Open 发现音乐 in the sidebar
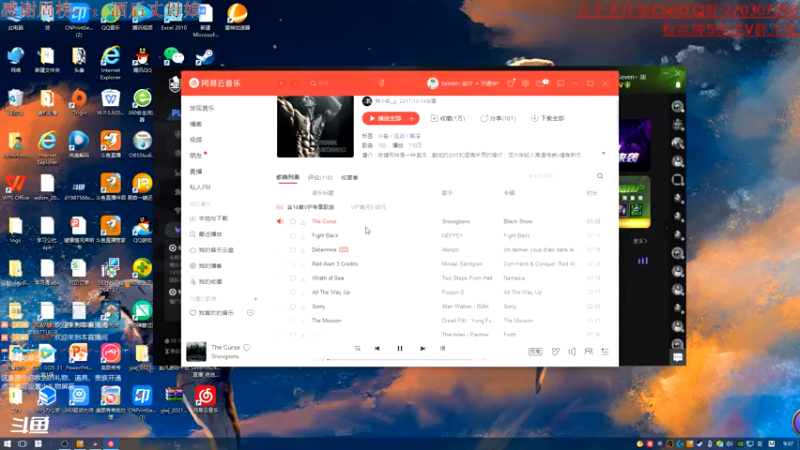 tap(202, 108)
